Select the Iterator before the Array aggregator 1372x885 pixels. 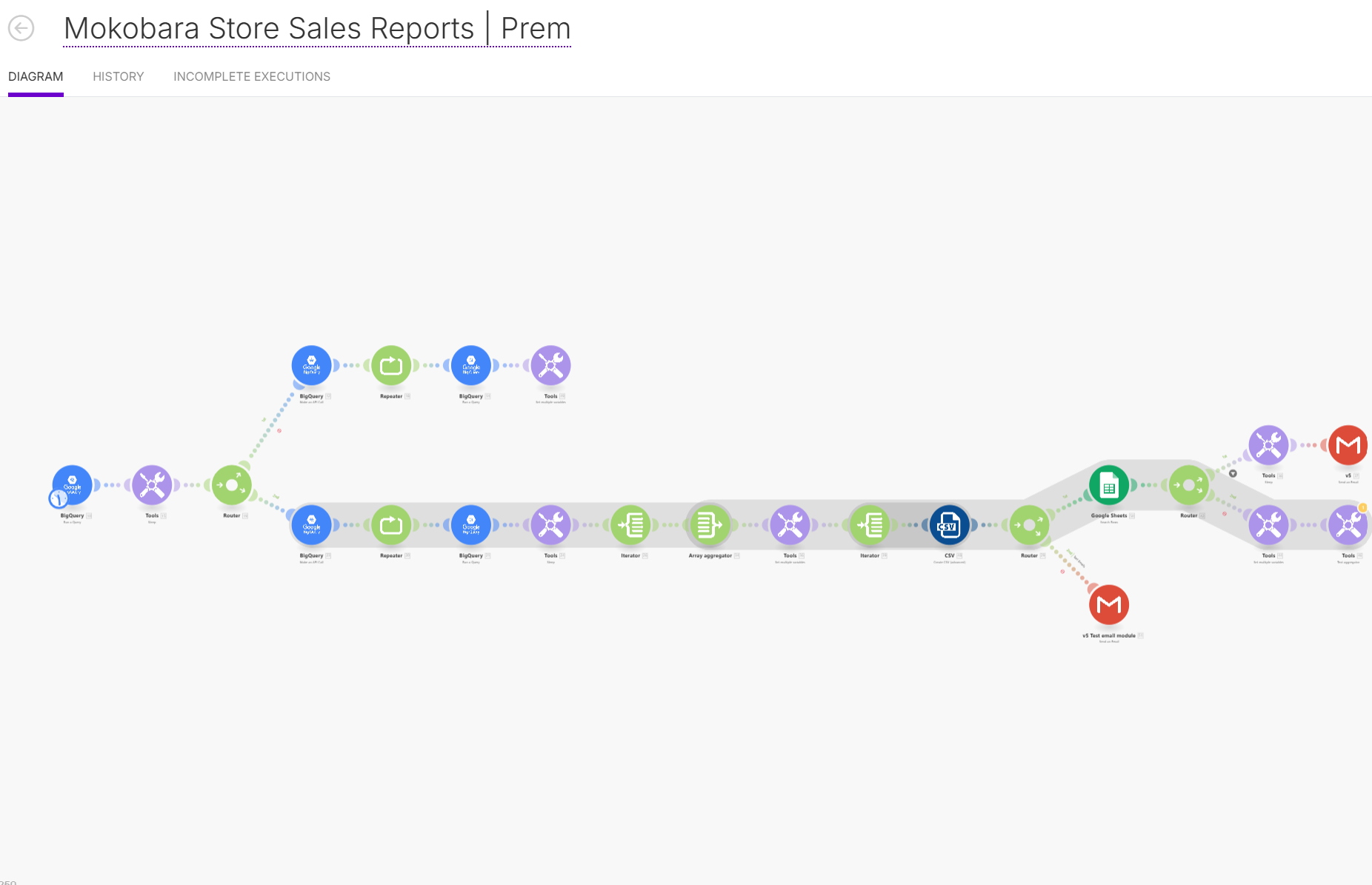tap(630, 526)
